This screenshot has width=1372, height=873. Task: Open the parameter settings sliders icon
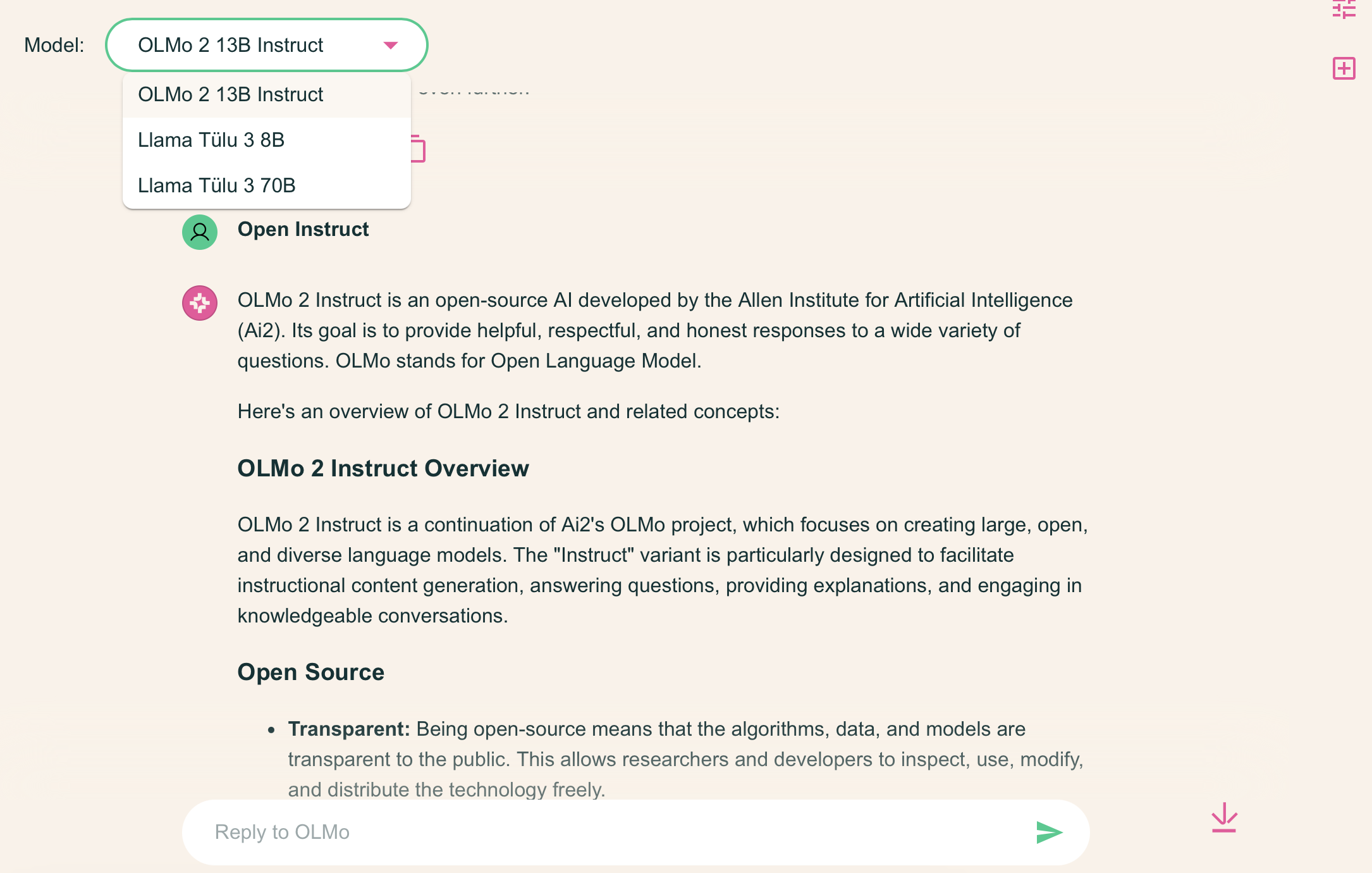1344,9
